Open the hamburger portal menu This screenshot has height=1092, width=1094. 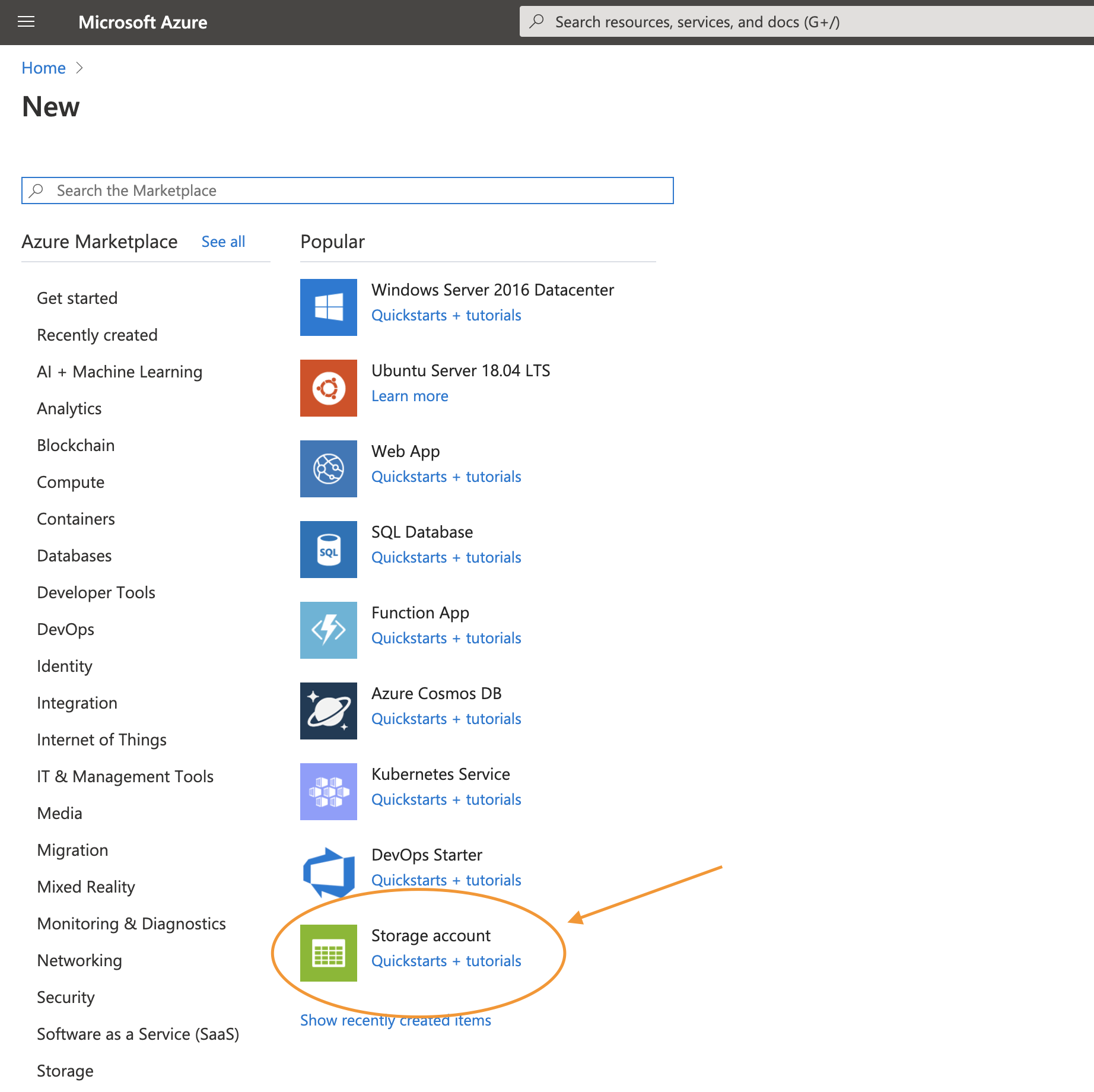point(26,22)
